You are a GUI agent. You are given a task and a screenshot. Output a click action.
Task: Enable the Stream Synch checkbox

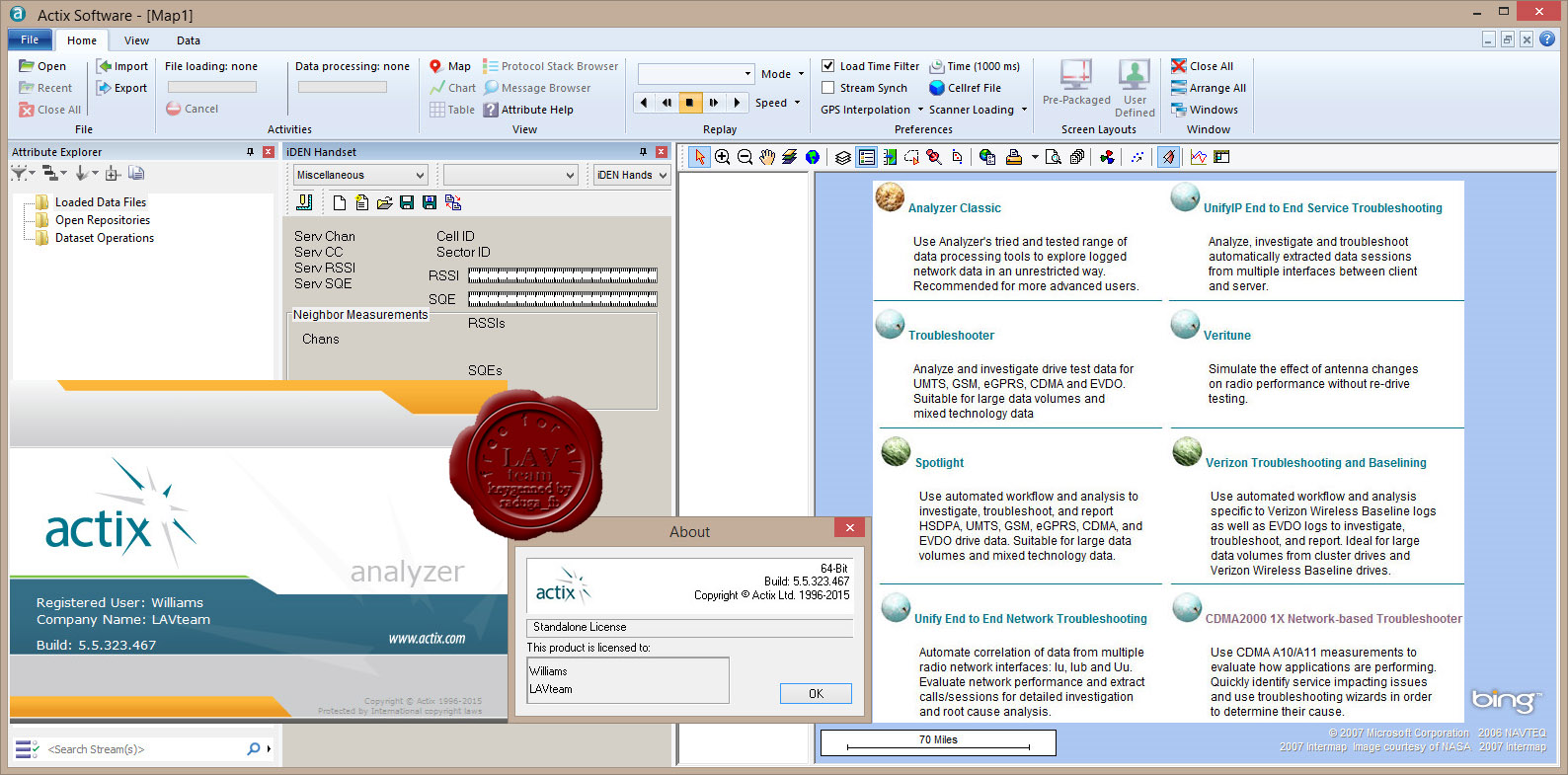(x=828, y=88)
